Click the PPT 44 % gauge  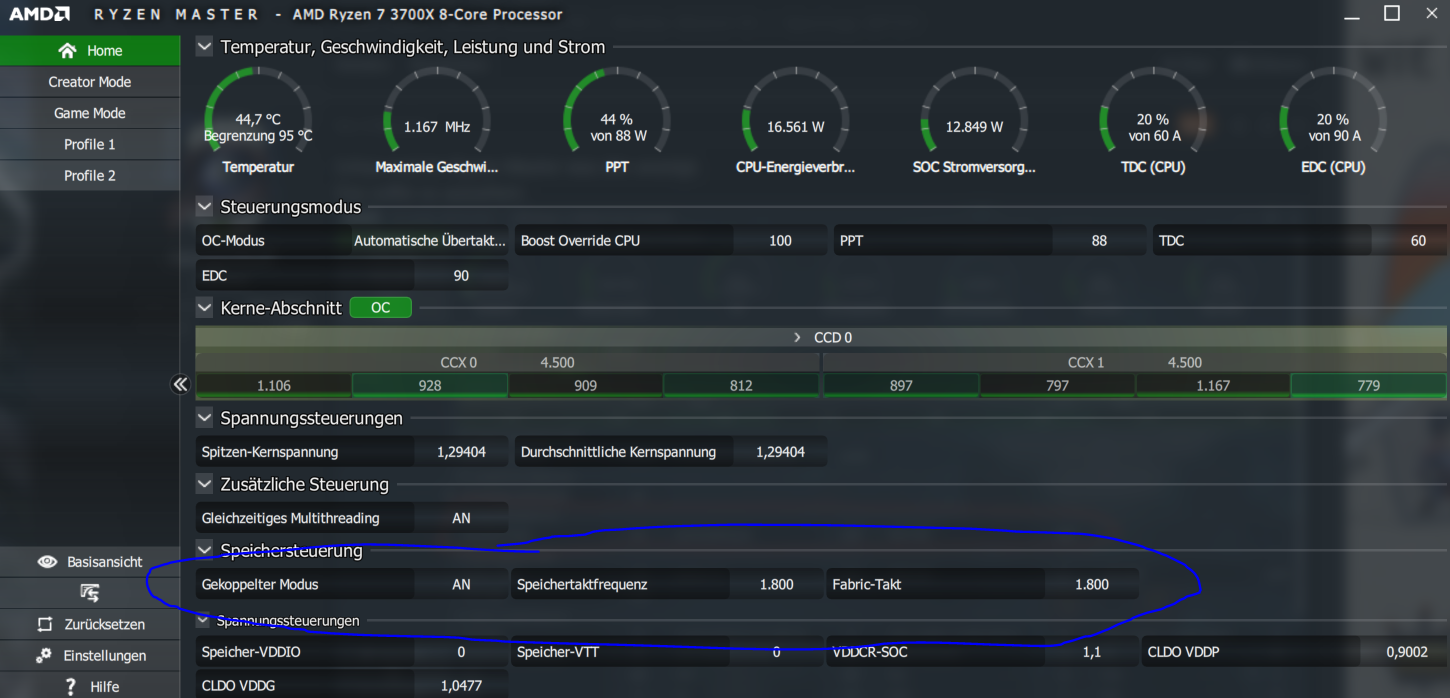(617, 120)
